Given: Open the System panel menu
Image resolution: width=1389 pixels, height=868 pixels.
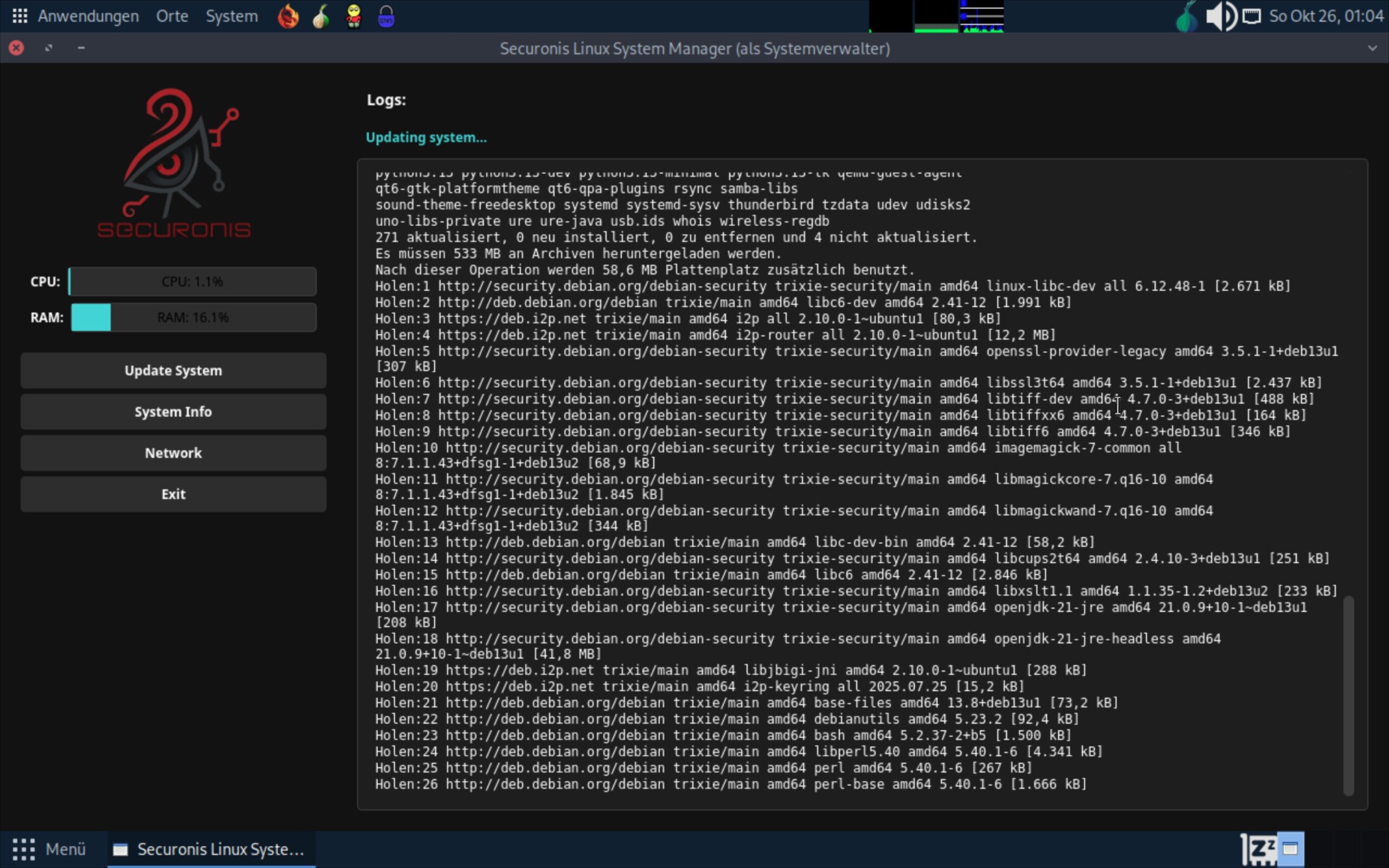Looking at the screenshot, I should [x=232, y=16].
